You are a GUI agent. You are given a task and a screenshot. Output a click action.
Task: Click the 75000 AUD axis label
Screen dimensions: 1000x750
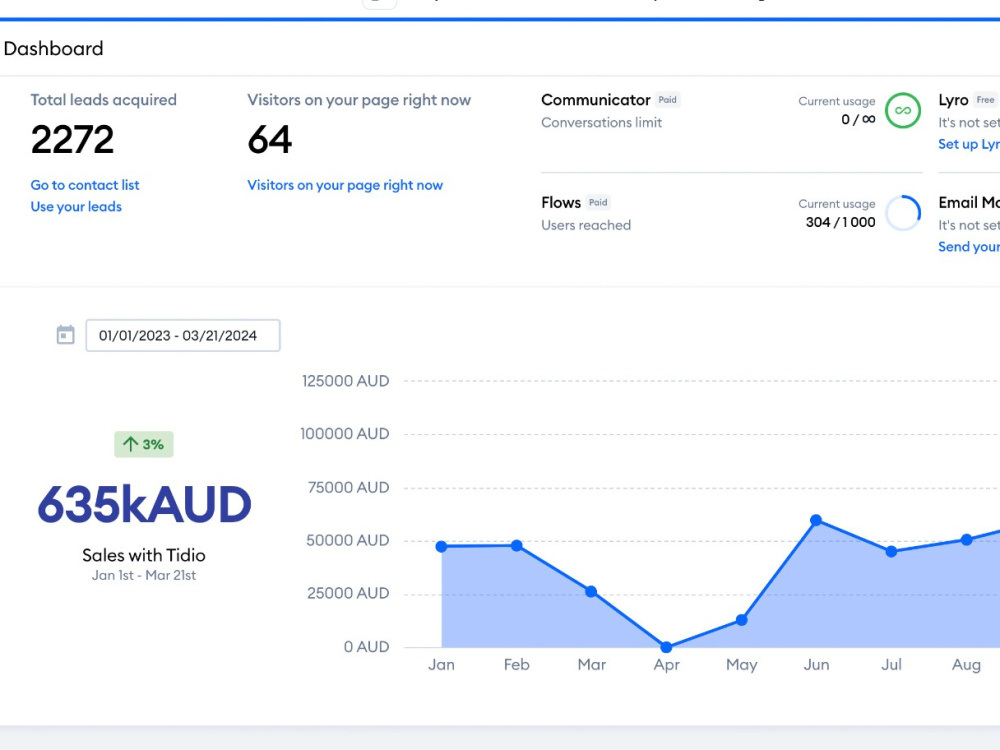tap(348, 488)
